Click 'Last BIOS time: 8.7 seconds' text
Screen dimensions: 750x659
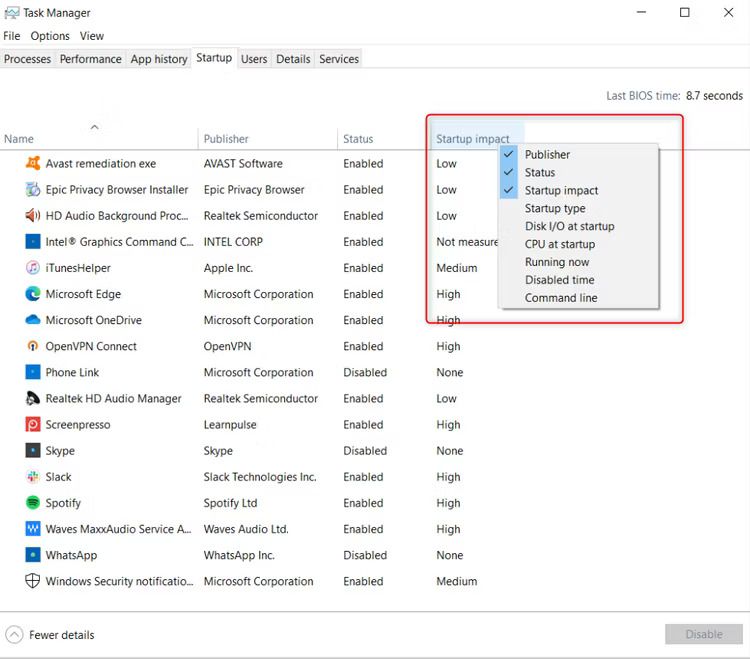674,96
